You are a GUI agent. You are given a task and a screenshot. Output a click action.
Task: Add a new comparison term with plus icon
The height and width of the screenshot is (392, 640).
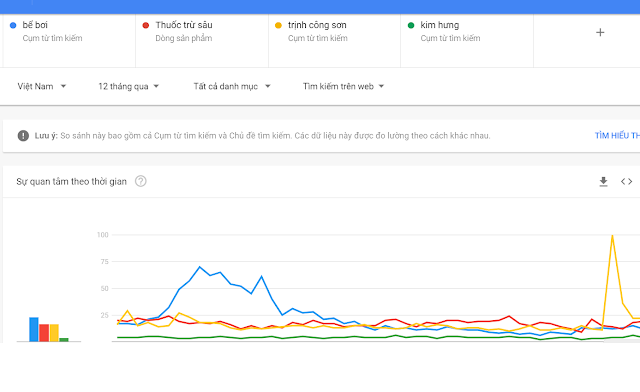(600, 32)
